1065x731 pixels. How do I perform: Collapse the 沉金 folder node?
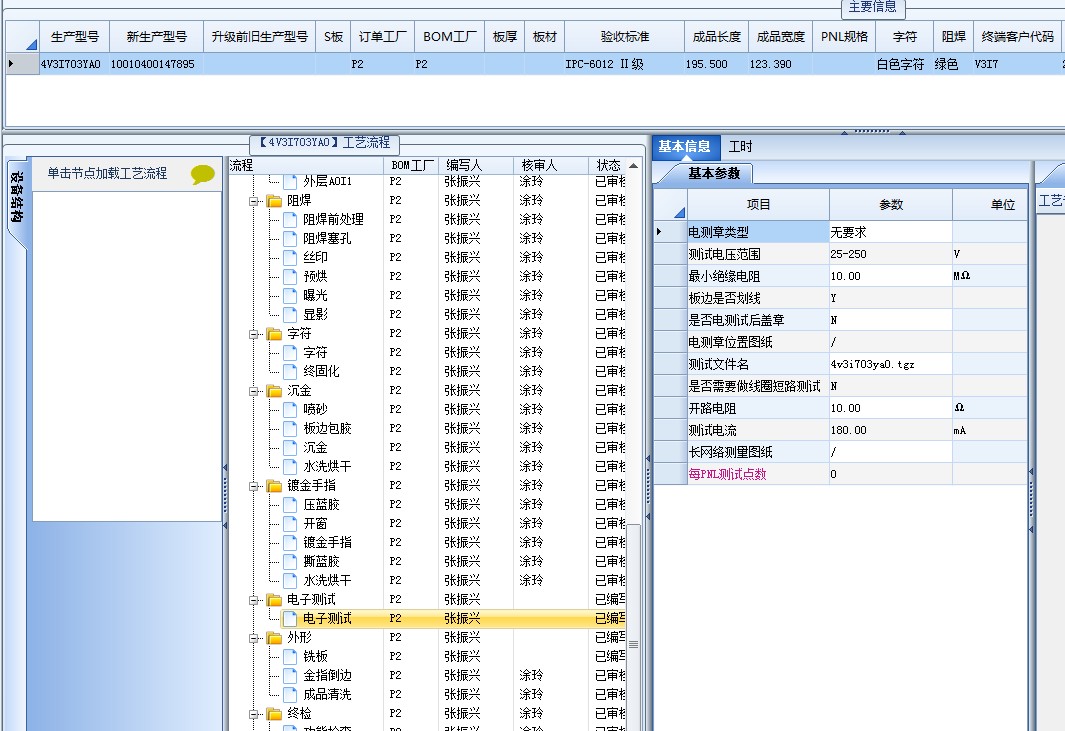[253, 391]
